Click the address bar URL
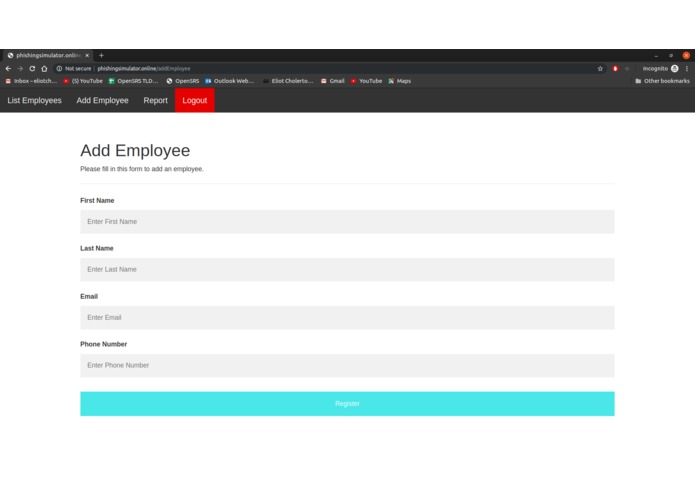This screenshot has width=695, height=494. pos(144,69)
